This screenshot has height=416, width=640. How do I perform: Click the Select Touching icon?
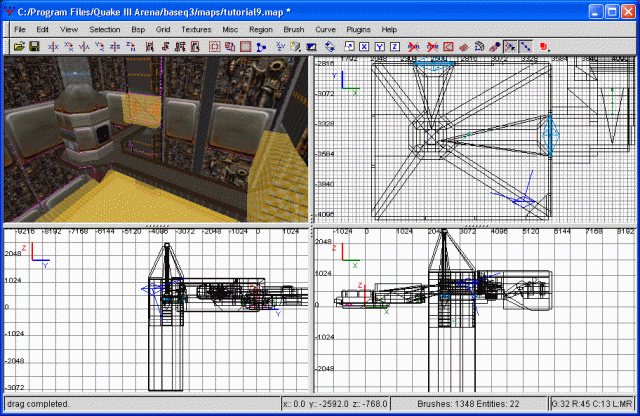tap(165, 47)
